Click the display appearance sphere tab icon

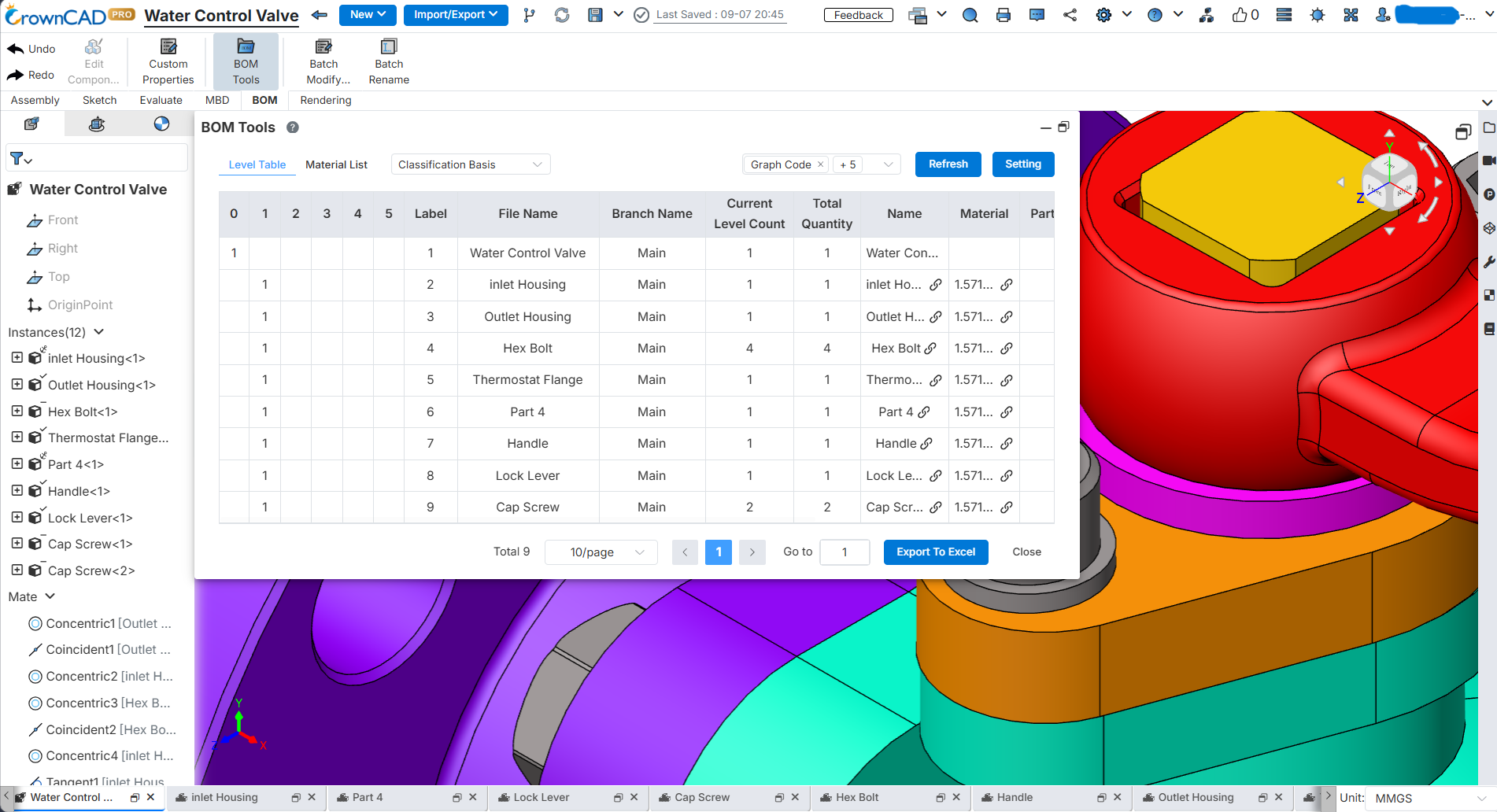pos(161,124)
